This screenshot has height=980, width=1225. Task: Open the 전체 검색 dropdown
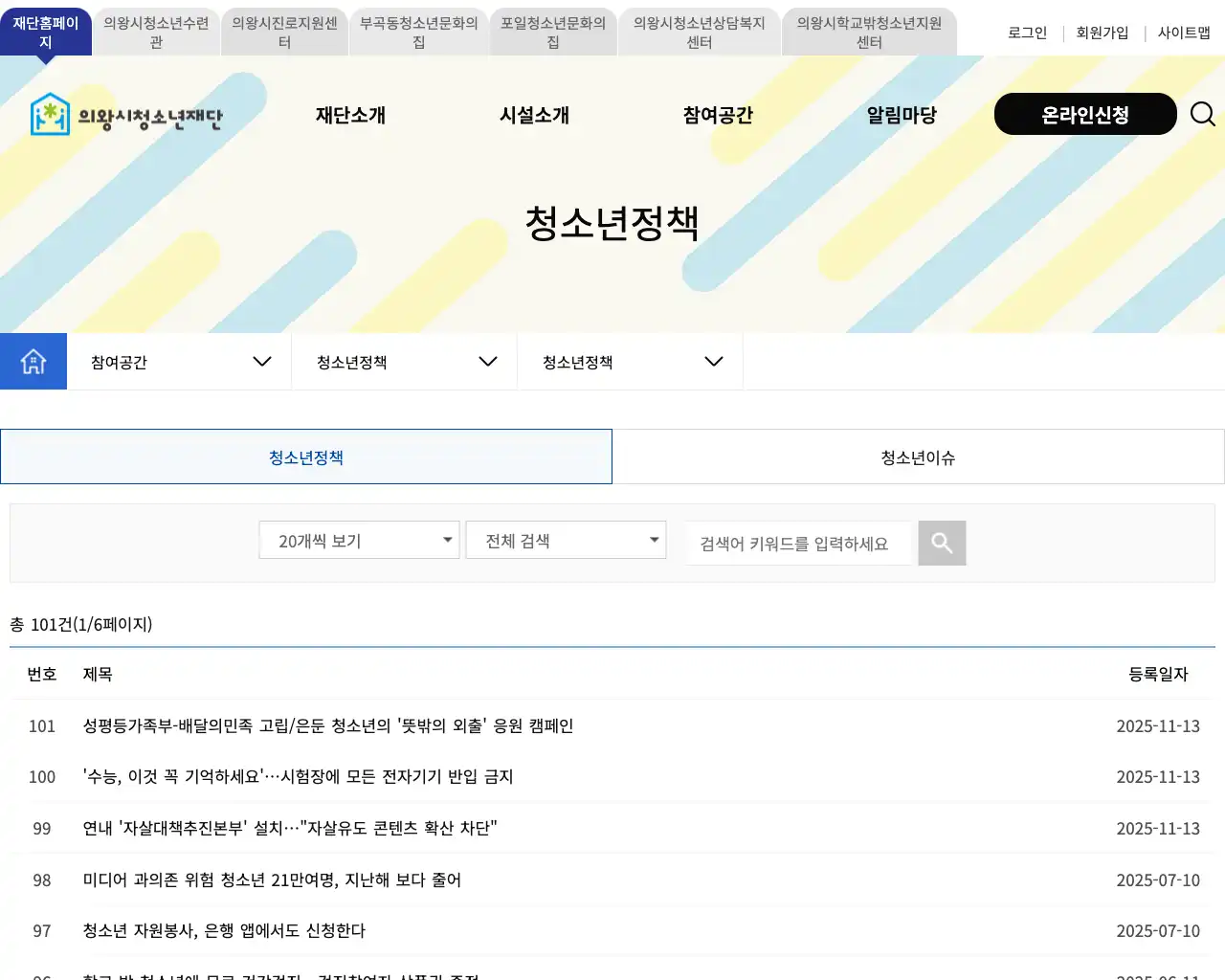coord(565,540)
